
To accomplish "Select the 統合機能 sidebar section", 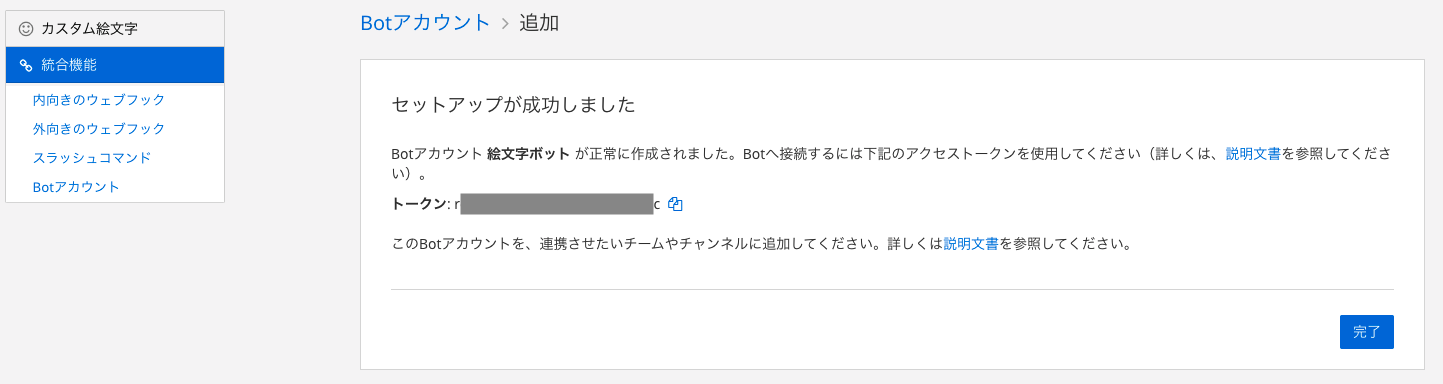I will point(115,65).
